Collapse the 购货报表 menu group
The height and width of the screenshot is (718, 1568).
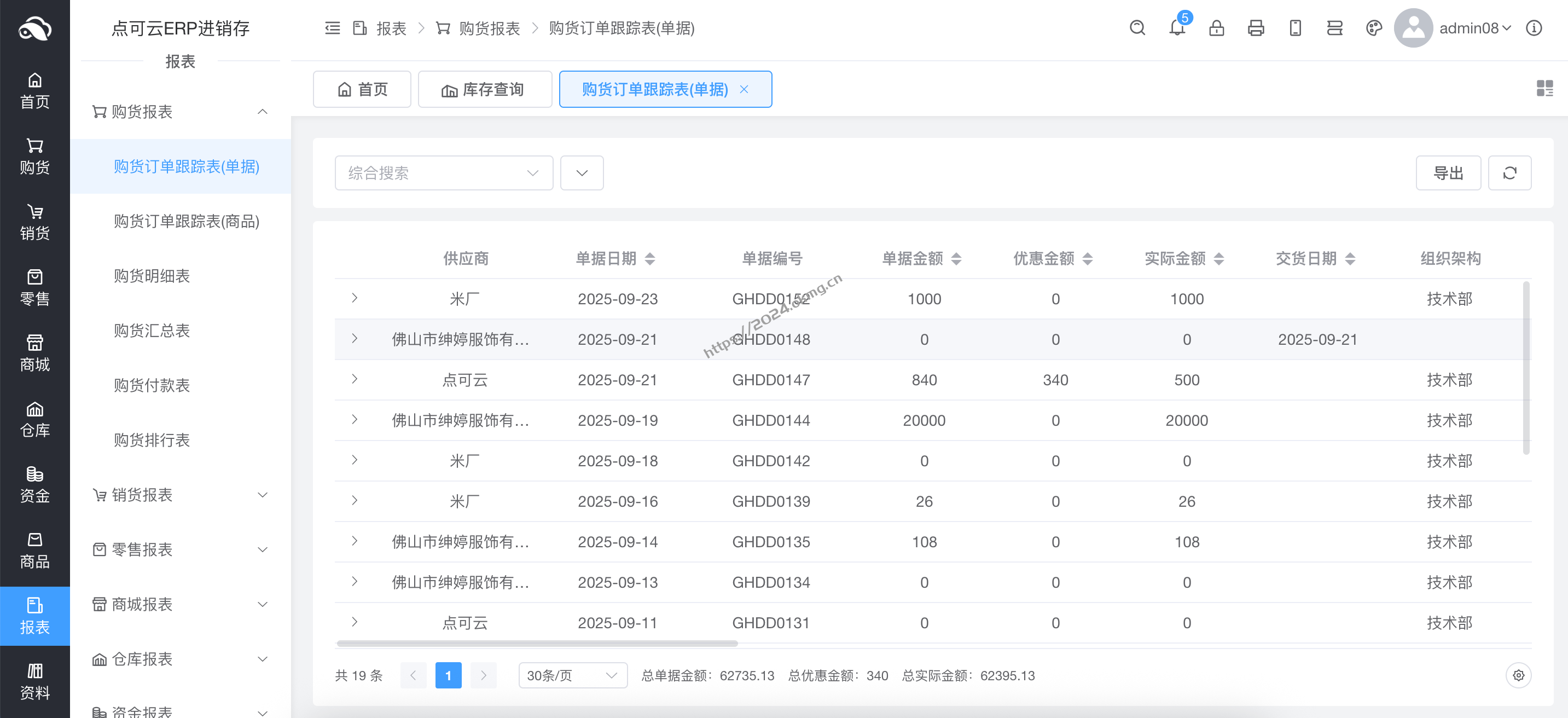(181, 112)
